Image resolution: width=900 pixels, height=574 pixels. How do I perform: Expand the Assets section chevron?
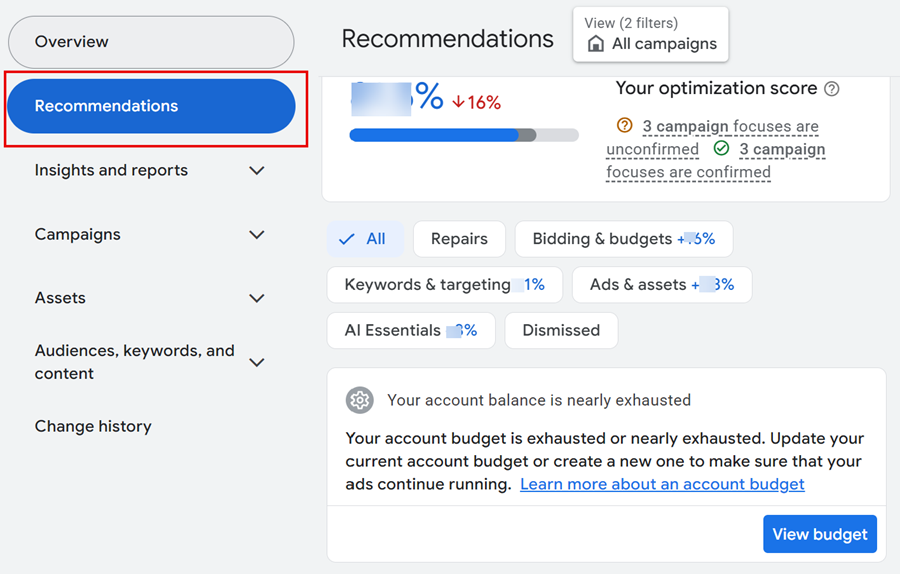257,298
